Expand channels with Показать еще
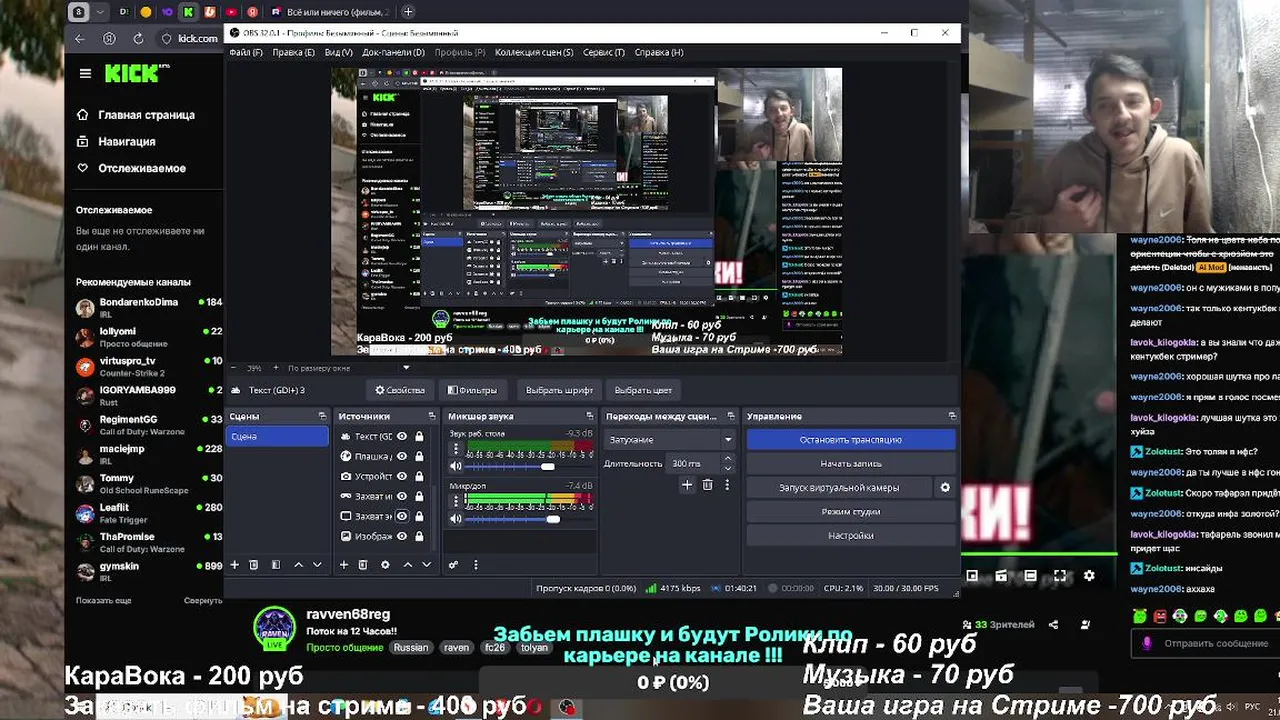Screen dimensions: 1280x720 pos(103,600)
